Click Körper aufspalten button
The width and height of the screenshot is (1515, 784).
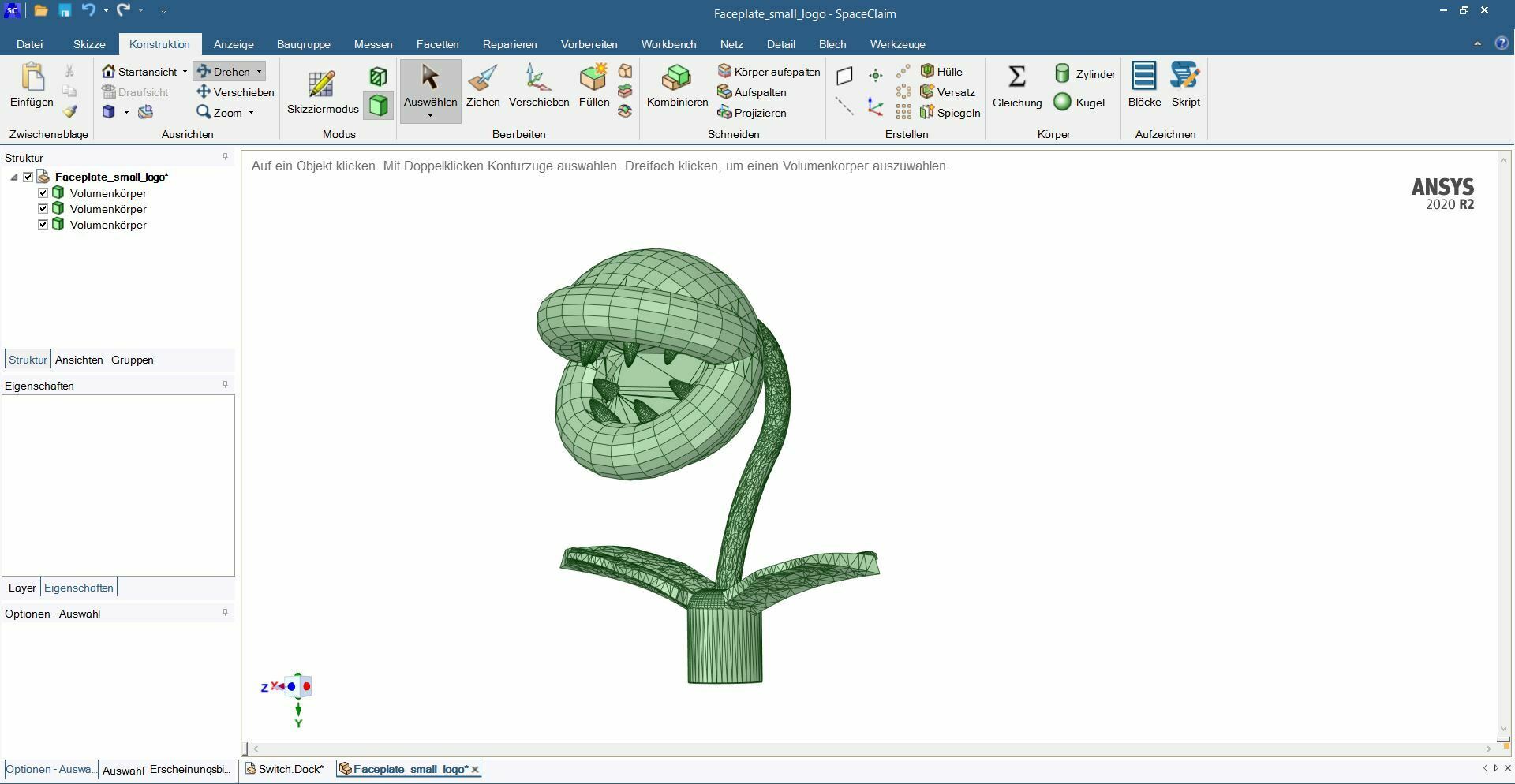pyautogui.click(x=769, y=72)
